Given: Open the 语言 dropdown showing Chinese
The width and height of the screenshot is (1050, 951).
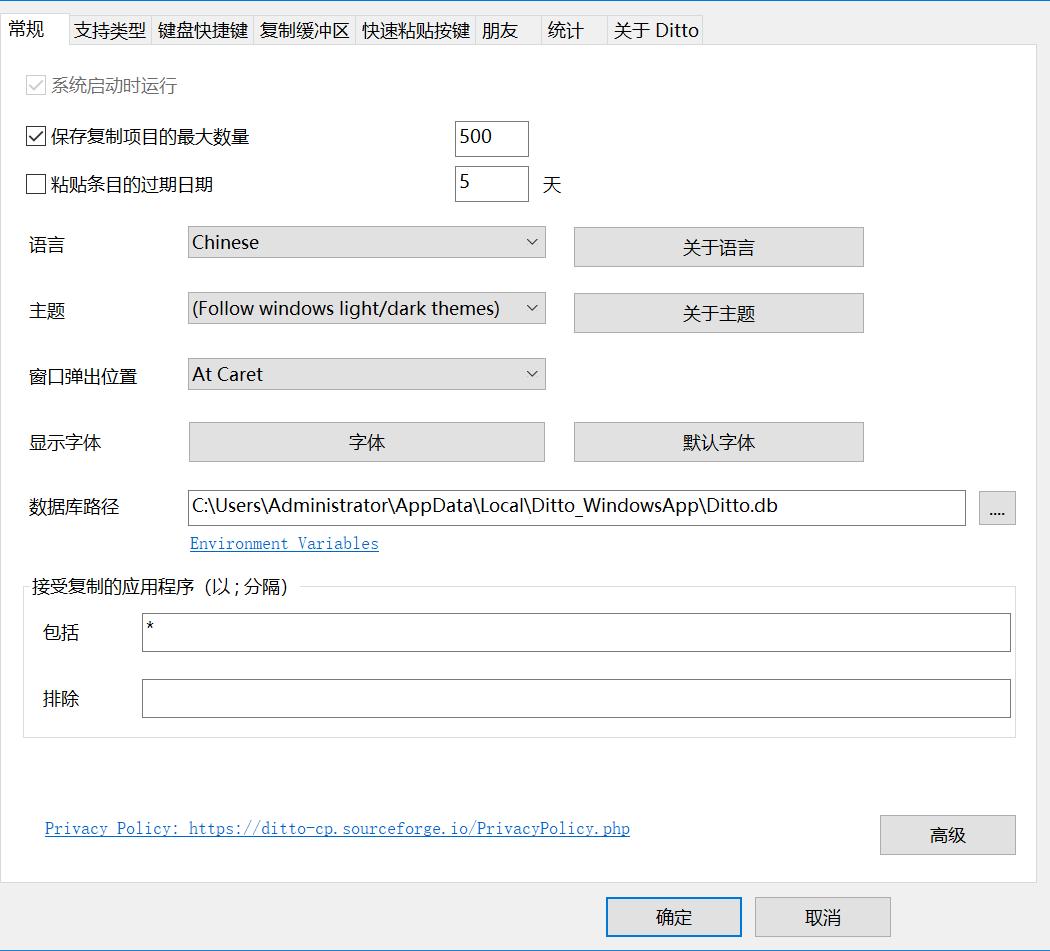Looking at the screenshot, I should 366,242.
